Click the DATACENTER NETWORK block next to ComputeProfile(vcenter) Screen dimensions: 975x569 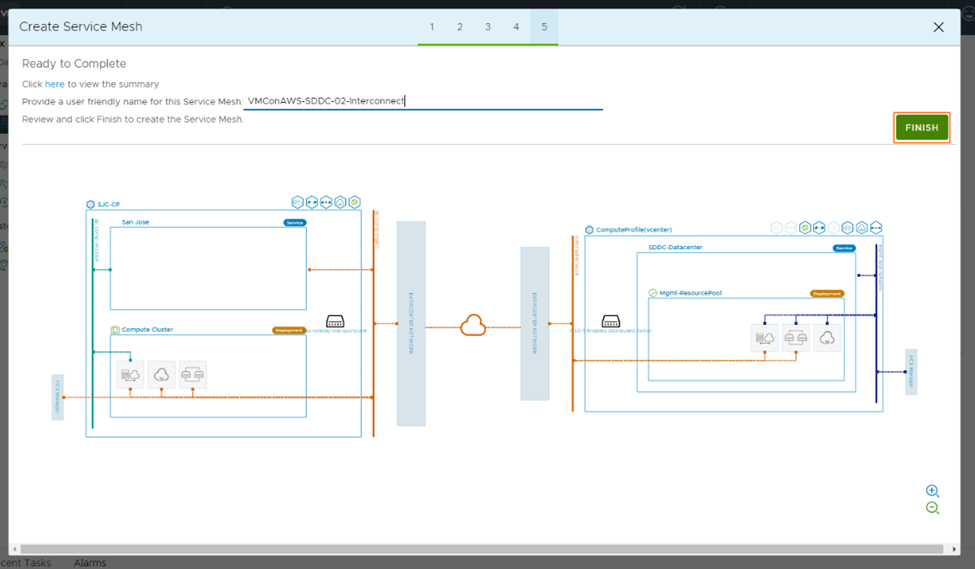point(535,323)
